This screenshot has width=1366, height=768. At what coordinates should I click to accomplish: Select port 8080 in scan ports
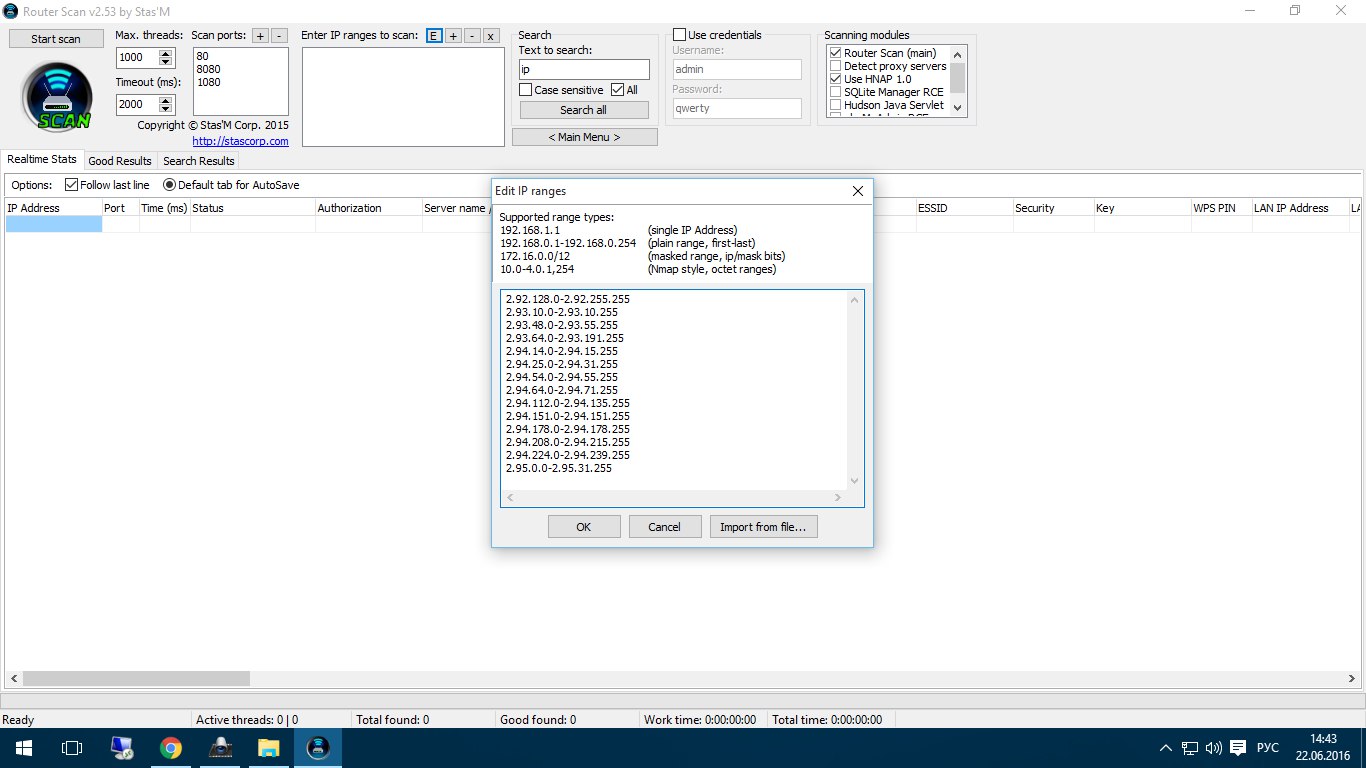[208, 69]
